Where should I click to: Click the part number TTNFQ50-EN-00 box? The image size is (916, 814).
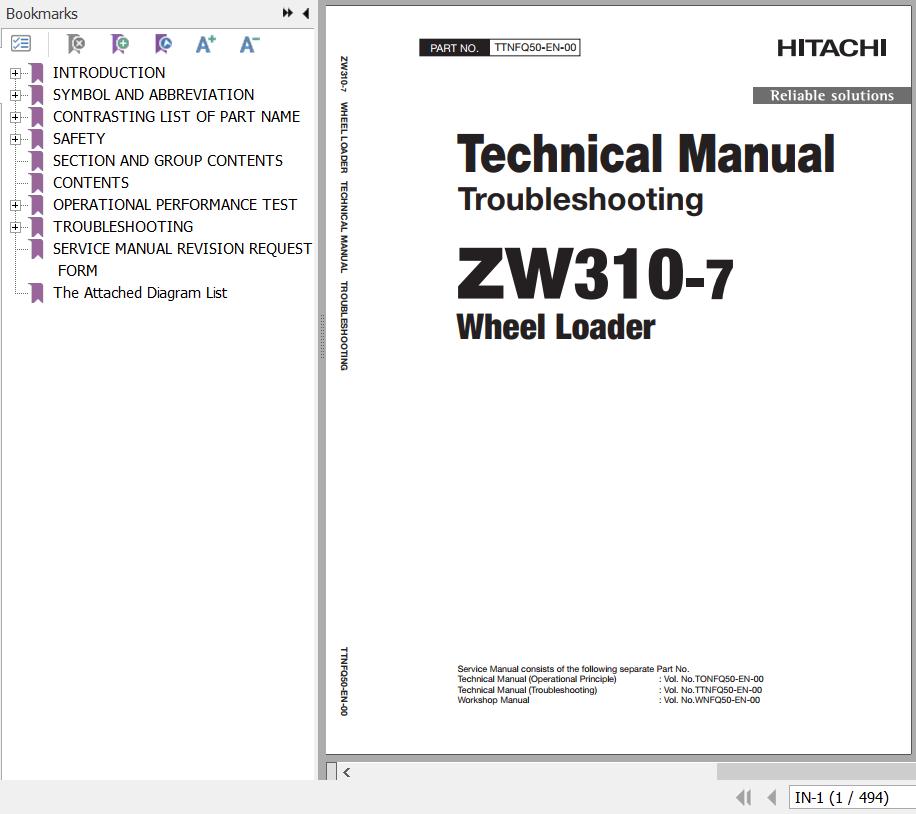(535, 47)
